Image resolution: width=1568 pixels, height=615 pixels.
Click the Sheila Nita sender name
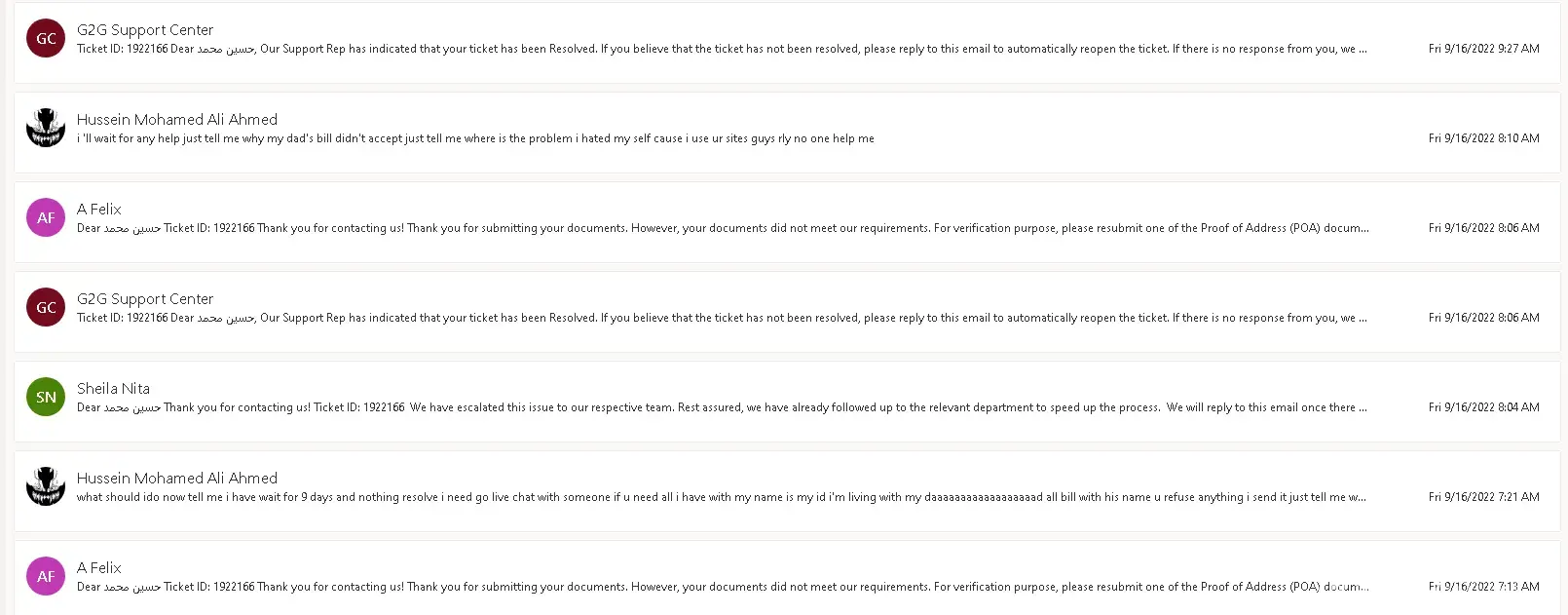113,389
